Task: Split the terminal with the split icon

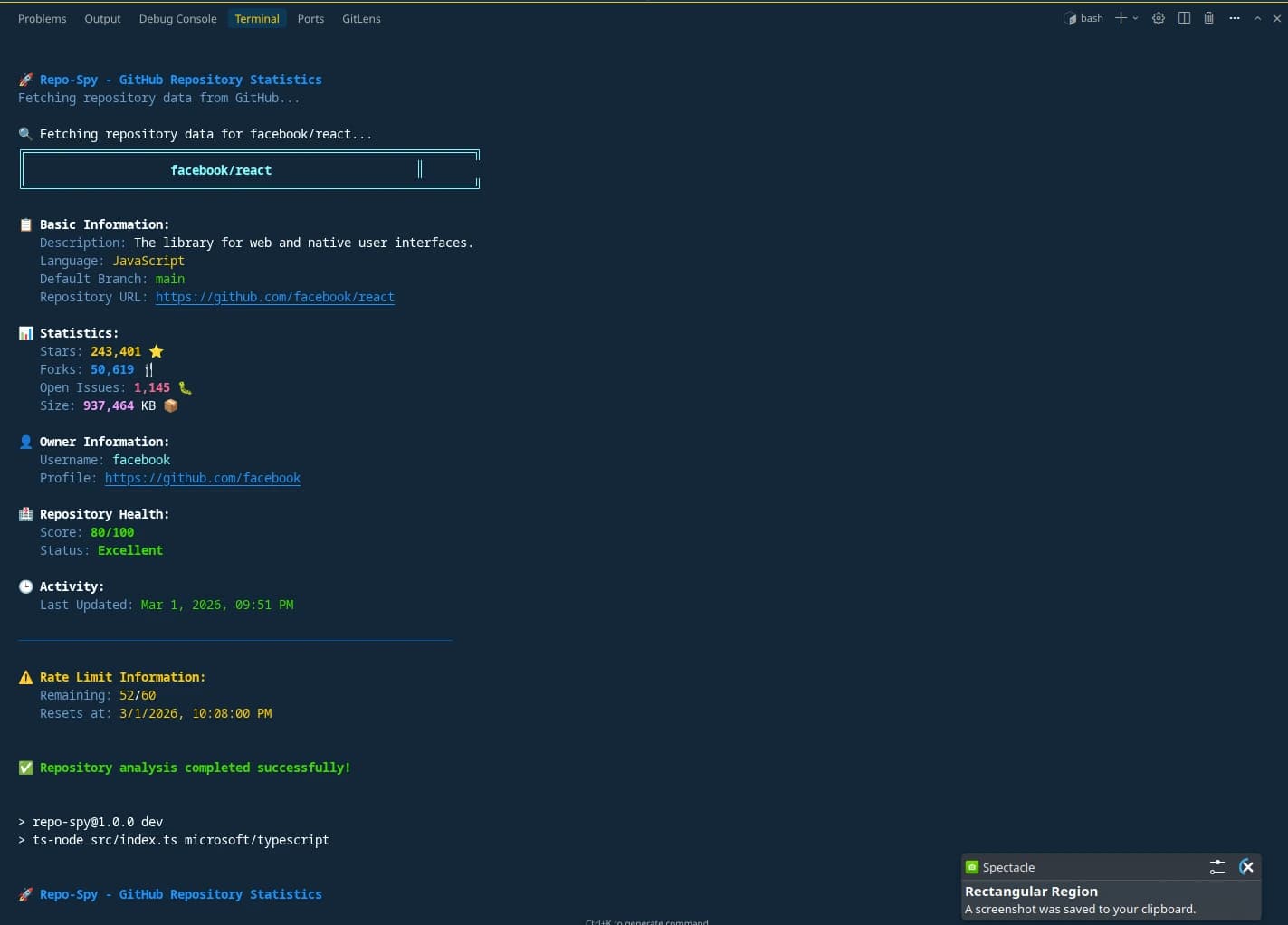Action: pos(1184,18)
